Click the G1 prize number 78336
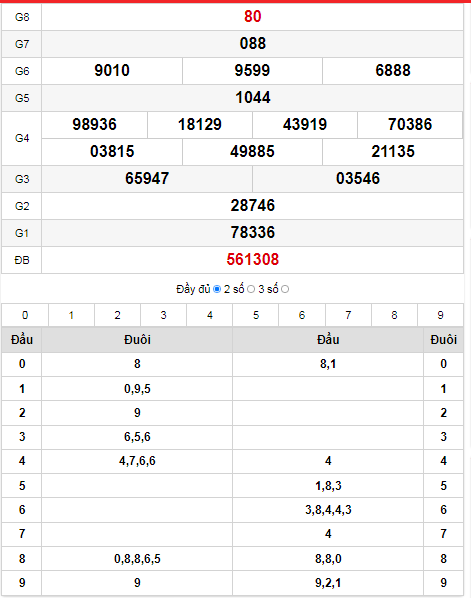This screenshot has width=471, height=598. pos(252,233)
